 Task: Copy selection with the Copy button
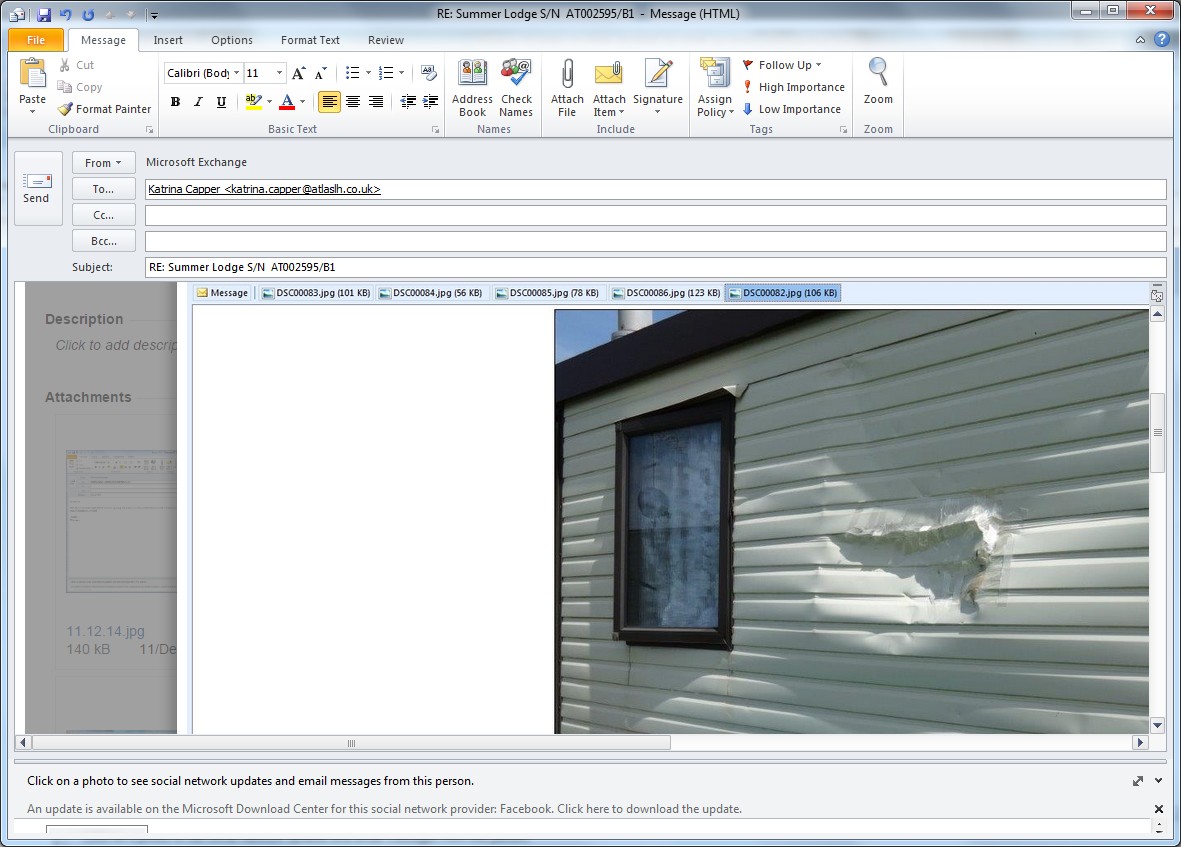click(x=80, y=87)
